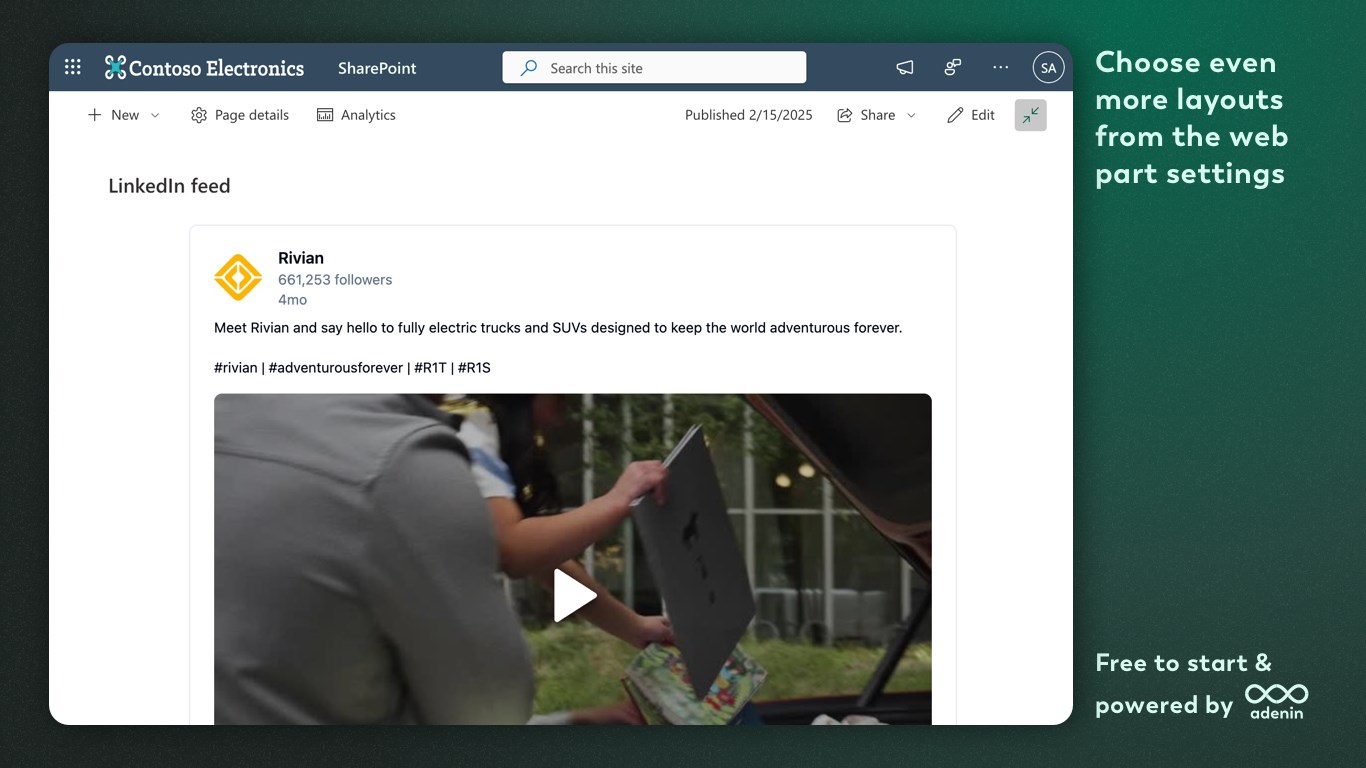This screenshot has height=768, width=1366.
Task: Click the Share arrow icon
Action: point(845,115)
